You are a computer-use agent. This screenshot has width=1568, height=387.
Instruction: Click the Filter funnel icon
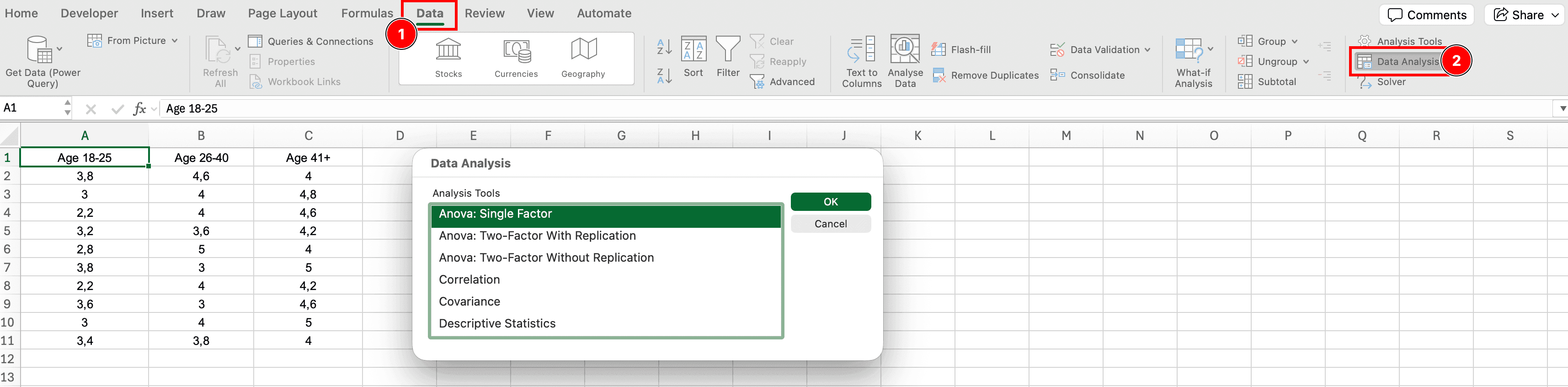tap(727, 49)
